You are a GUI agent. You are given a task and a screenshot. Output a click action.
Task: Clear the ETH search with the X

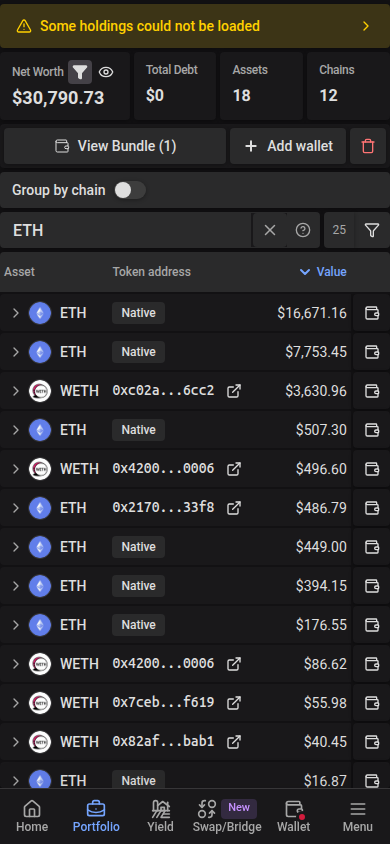point(270,230)
